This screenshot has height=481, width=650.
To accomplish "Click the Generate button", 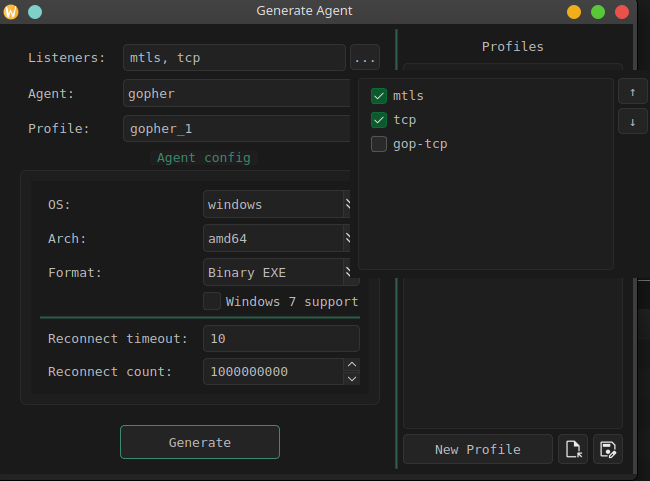I will tap(200, 442).
